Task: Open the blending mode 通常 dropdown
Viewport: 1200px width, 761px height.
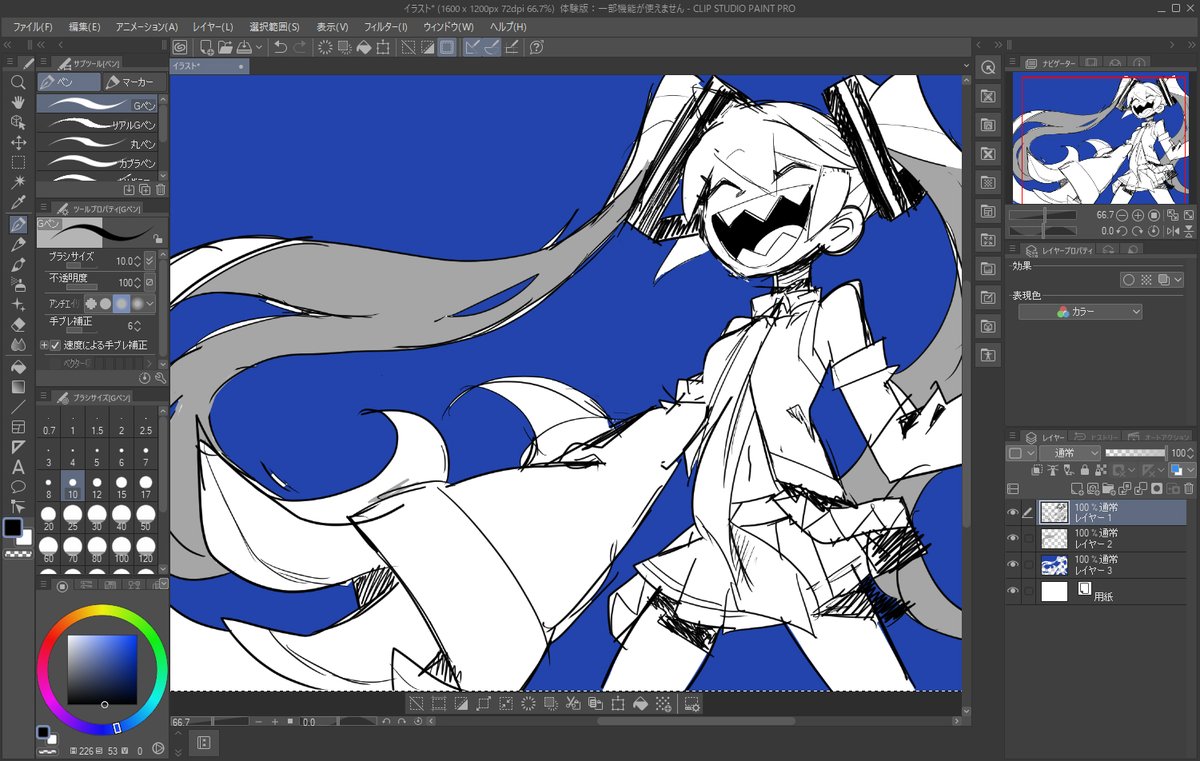Action: 1069,453
